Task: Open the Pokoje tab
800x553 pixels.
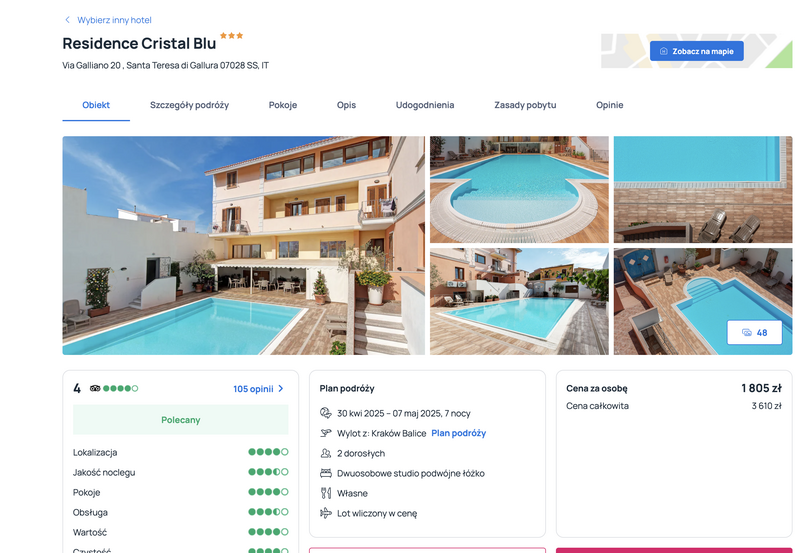Action: pyautogui.click(x=283, y=105)
